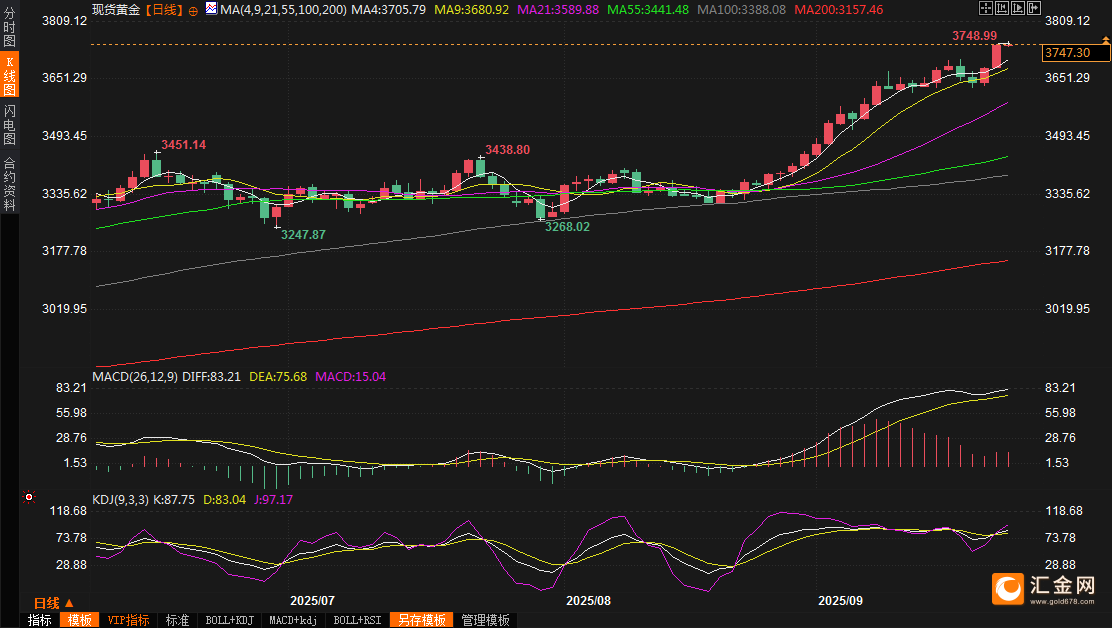This screenshot has width=1112, height=628.
Task: Click the jump-to-start chart axis icon
Action: [1002, 8]
